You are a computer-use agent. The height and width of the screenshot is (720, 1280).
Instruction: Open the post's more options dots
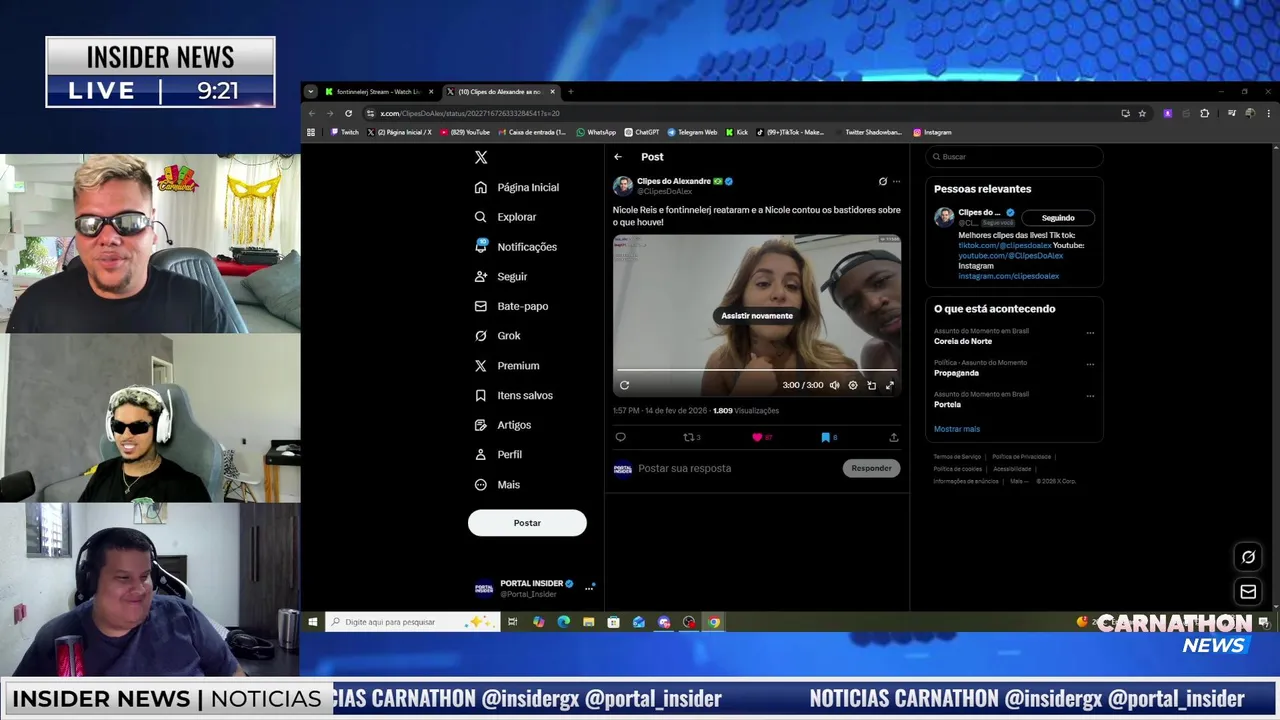[896, 182]
